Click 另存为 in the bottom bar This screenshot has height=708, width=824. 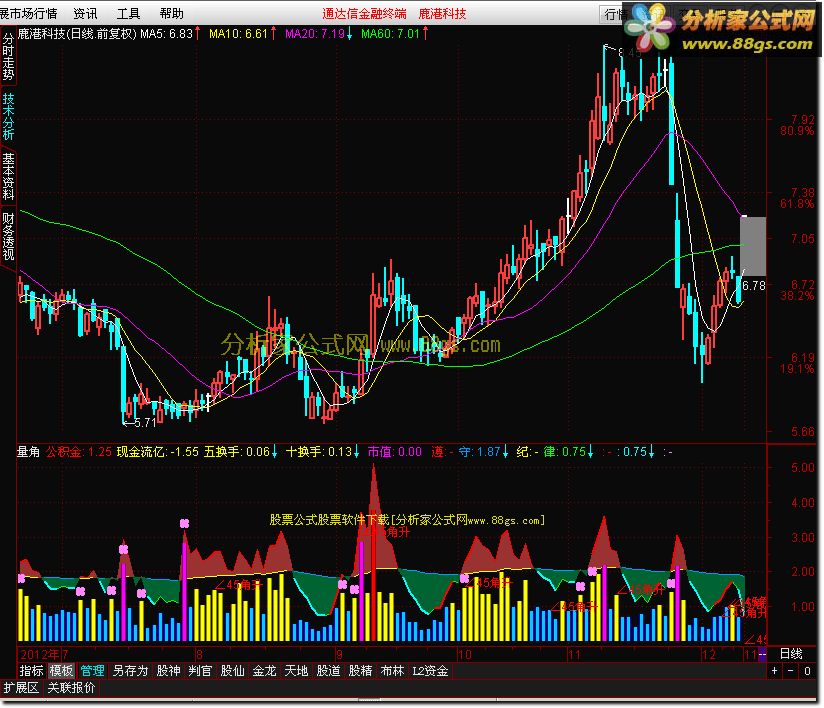click(130, 671)
